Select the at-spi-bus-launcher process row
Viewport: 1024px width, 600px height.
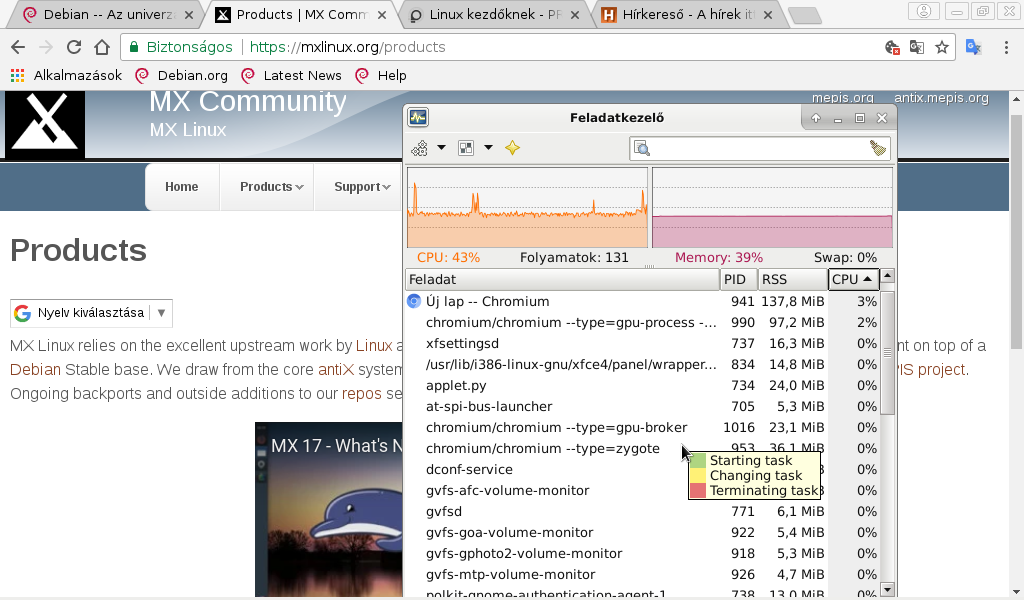[642, 406]
